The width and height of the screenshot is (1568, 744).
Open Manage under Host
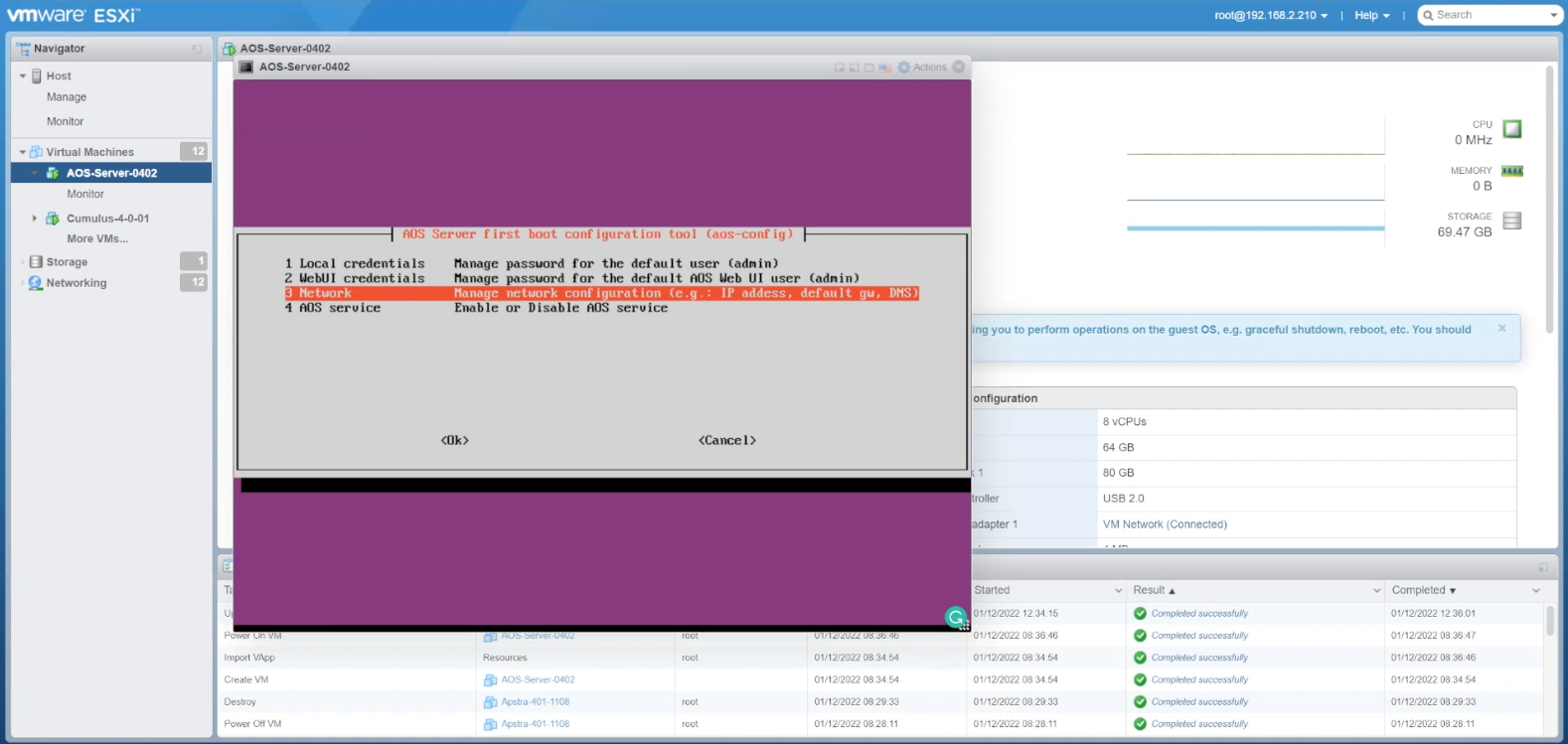67,97
